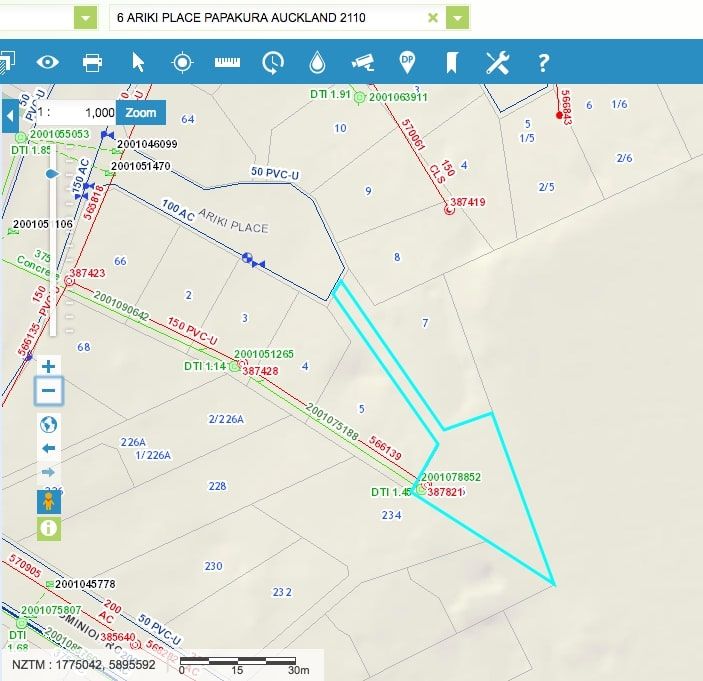Click the DP map pin icon
This screenshot has height=681, width=703.
pos(407,62)
